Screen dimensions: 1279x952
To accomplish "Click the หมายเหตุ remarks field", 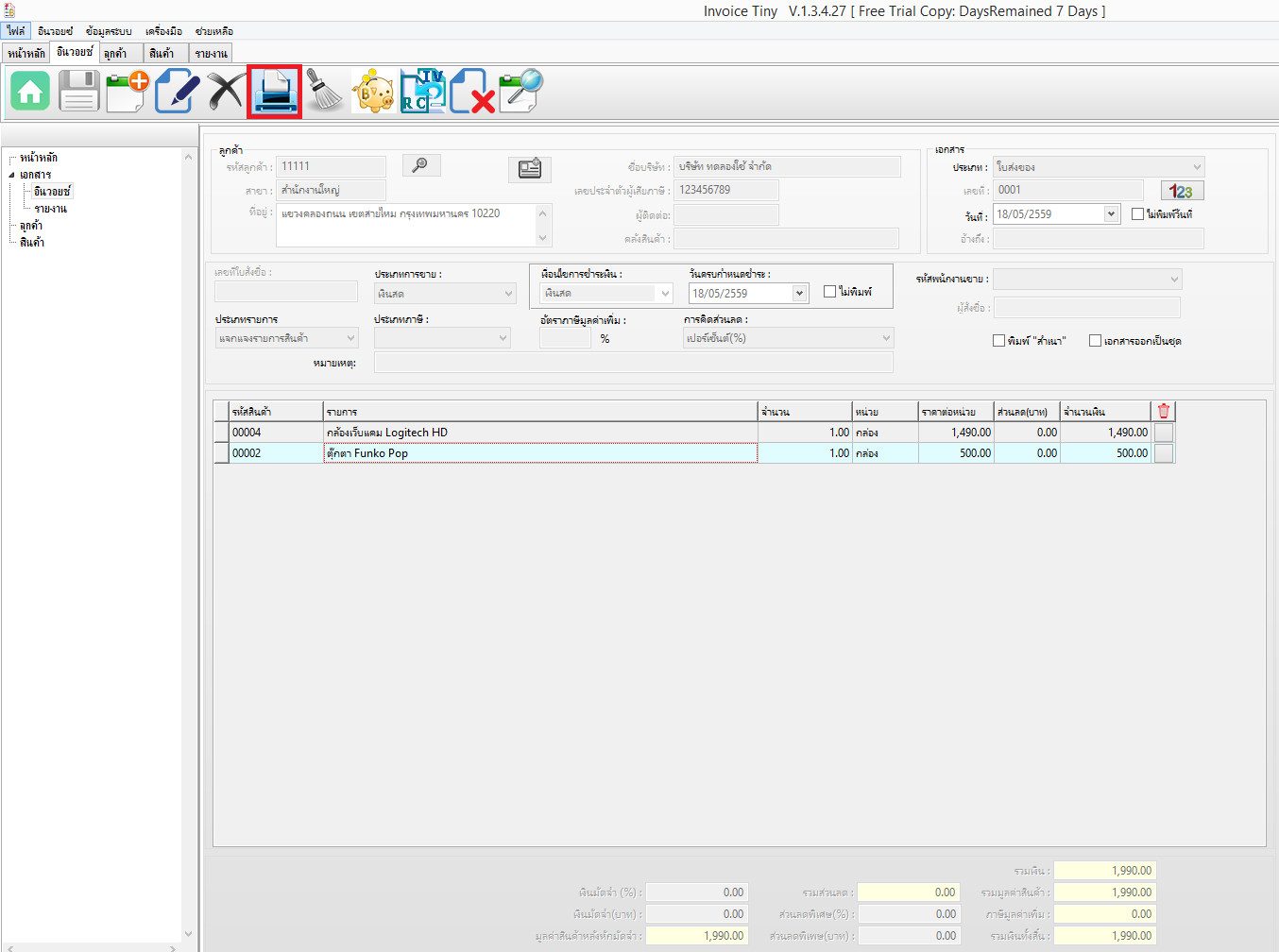I will click(x=634, y=362).
